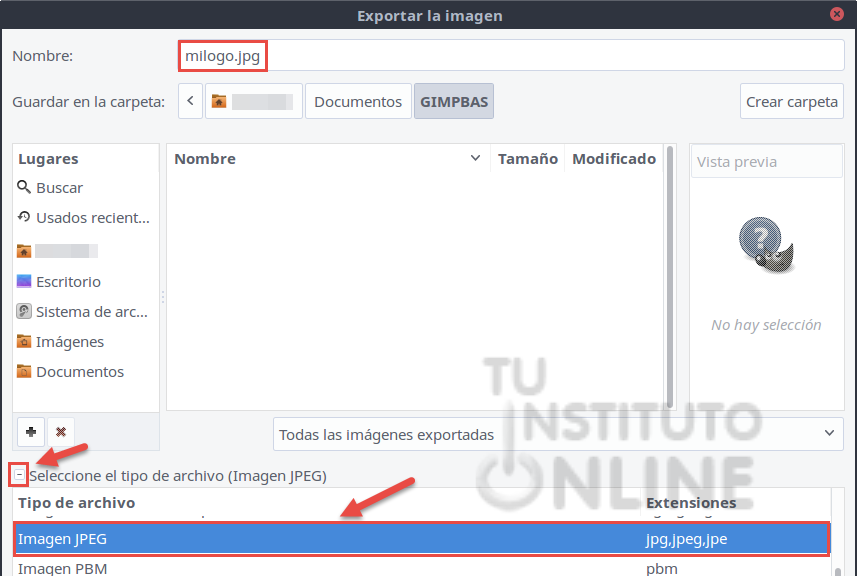The height and width of the screenshot is (576, 857).
Task: Sort files by the Nombre column header
Action: tap(328, 158)
